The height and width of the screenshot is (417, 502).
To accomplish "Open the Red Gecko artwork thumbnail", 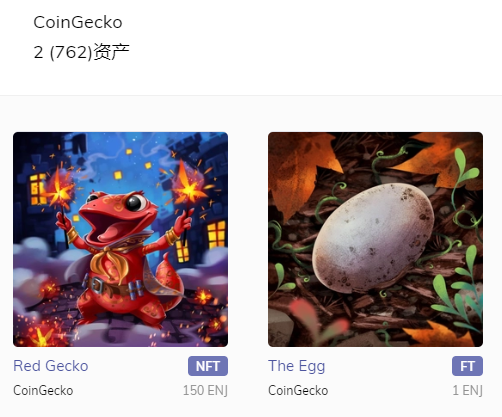I will point(120,239).
